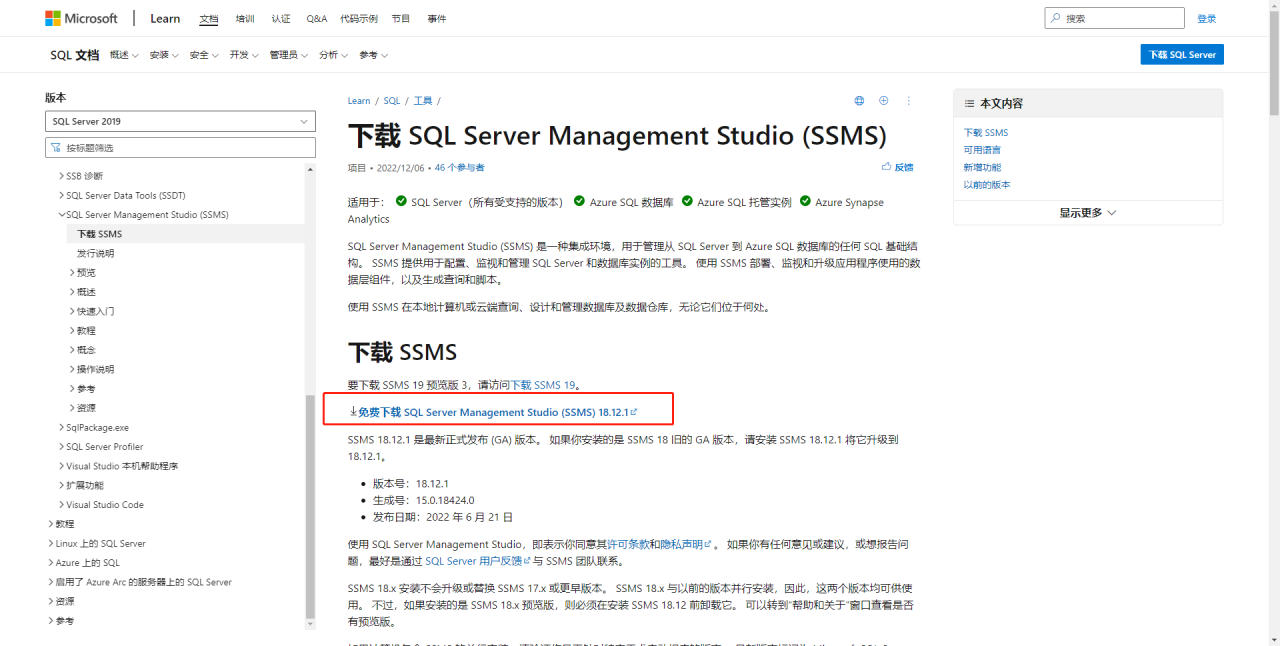The image size is (1280, 646).
Task: Collapse SQL Server Management Studio (SSMS) node
Action: point(61,215)
